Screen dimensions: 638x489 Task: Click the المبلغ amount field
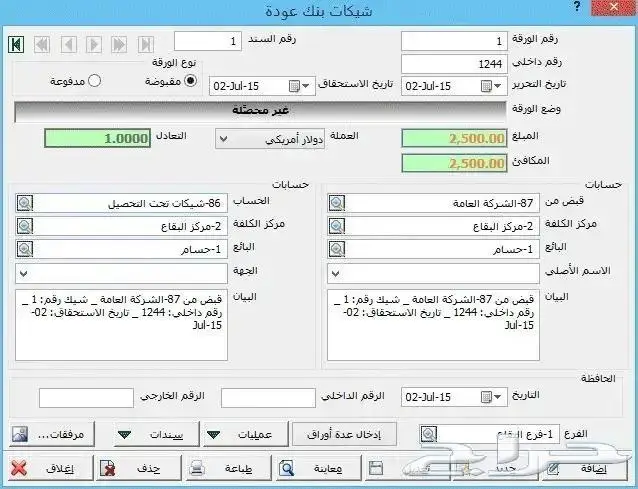[454, 138]
